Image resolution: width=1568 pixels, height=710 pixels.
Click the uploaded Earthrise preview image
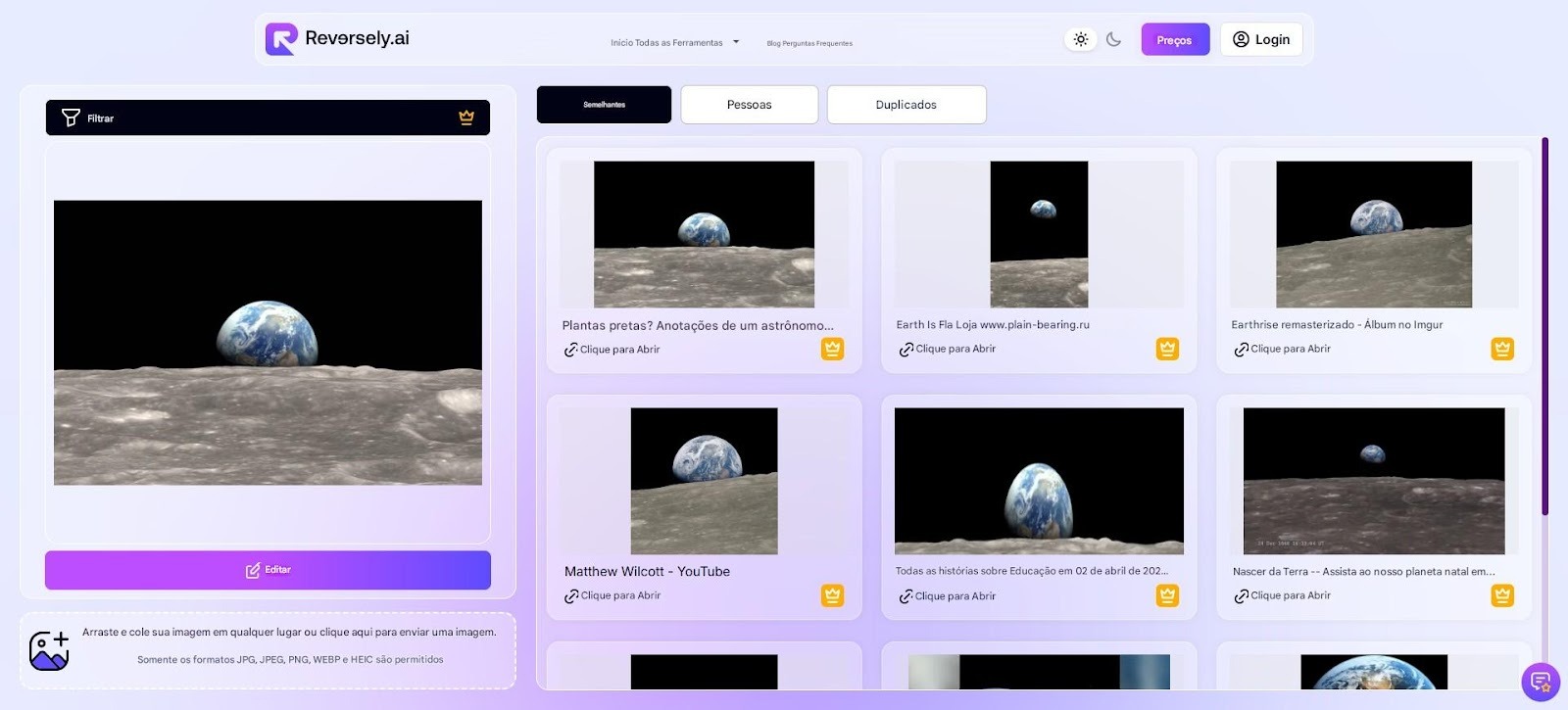(x=268, y=343)
